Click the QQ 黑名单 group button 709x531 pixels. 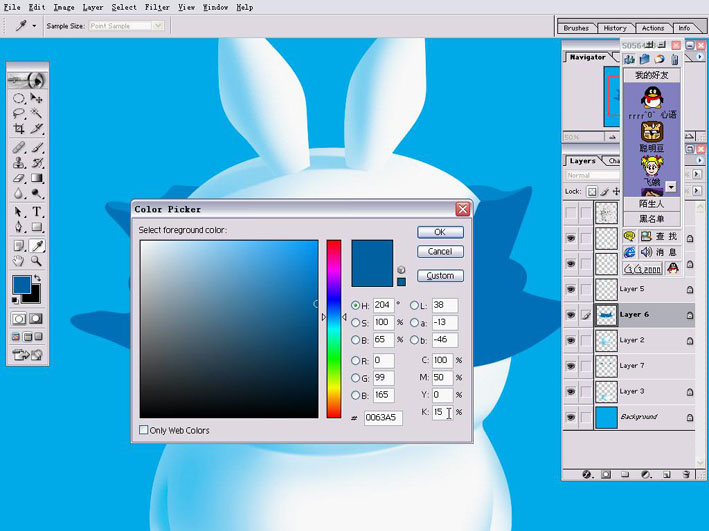pyautogui.click(x=652, y=219)
